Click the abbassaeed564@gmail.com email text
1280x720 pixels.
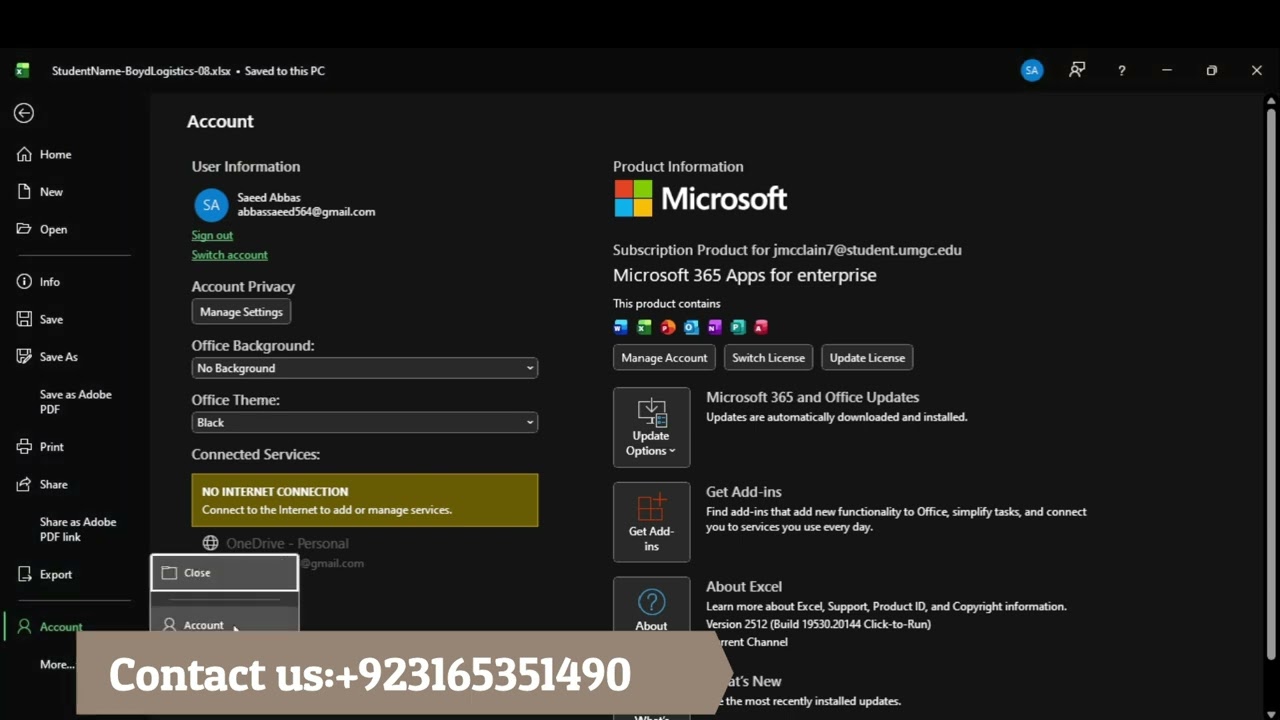tap(306, 212)
